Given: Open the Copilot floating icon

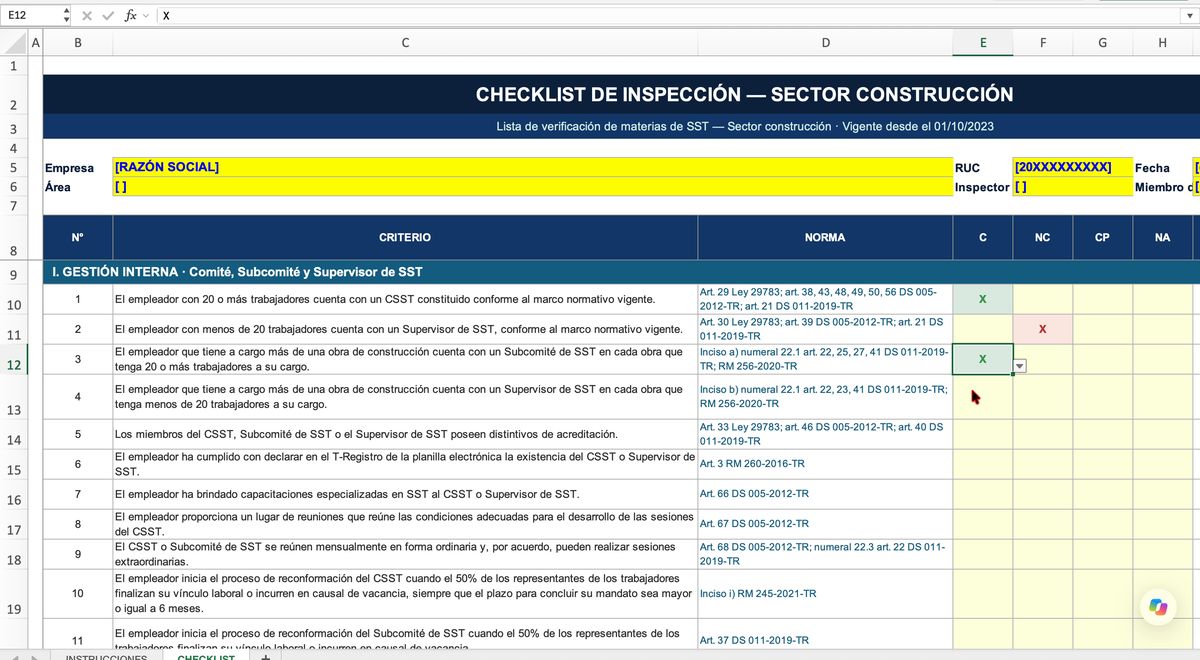Looking at the screenshot, I should click(x=1158, y=606).
